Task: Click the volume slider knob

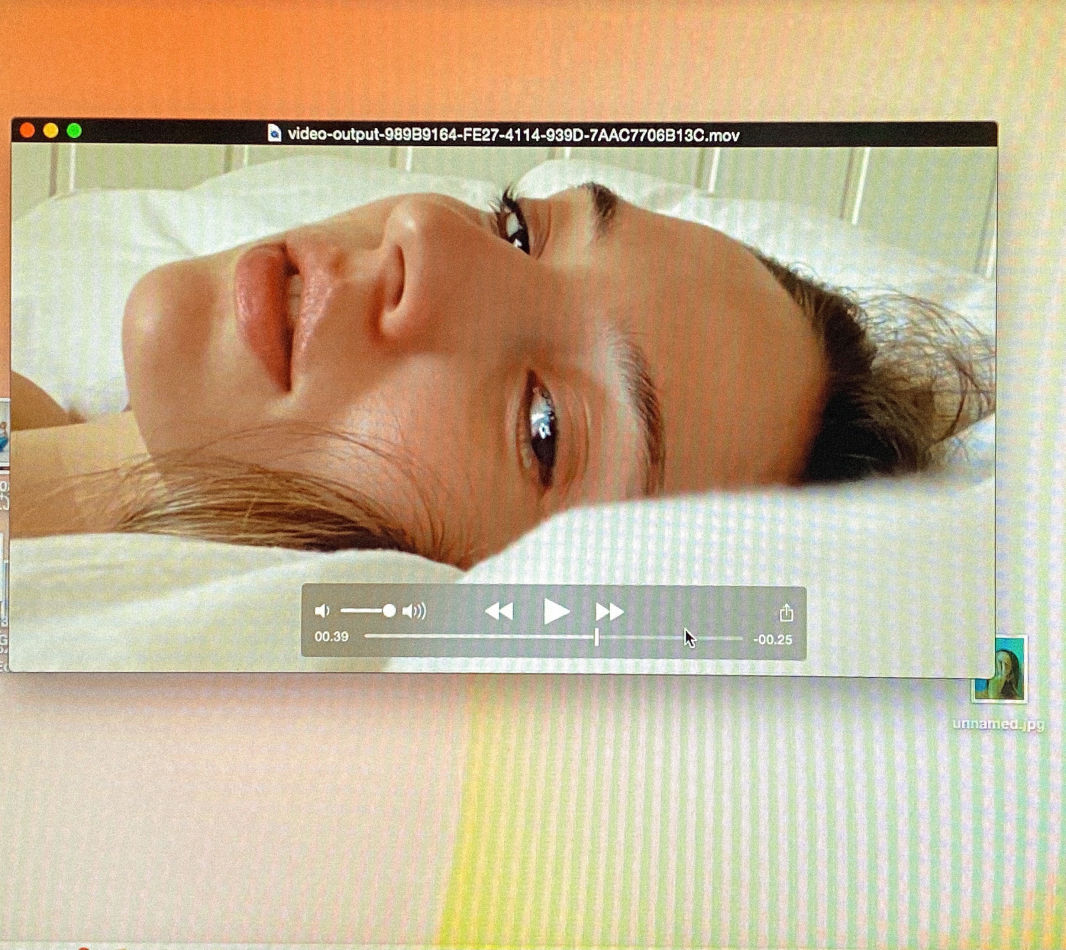Action: 389,610
